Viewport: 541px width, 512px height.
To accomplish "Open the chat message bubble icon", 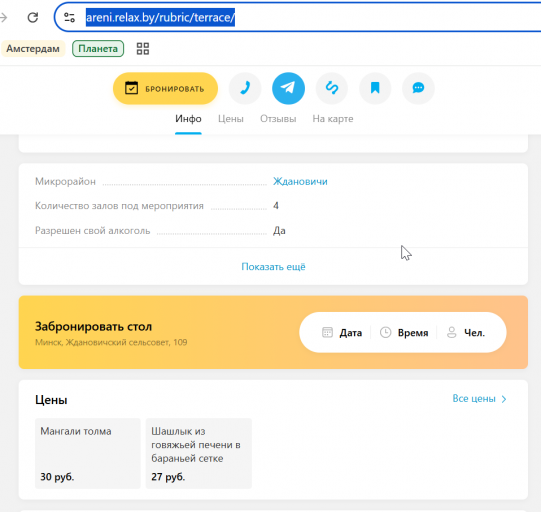I will click(419, 88).
